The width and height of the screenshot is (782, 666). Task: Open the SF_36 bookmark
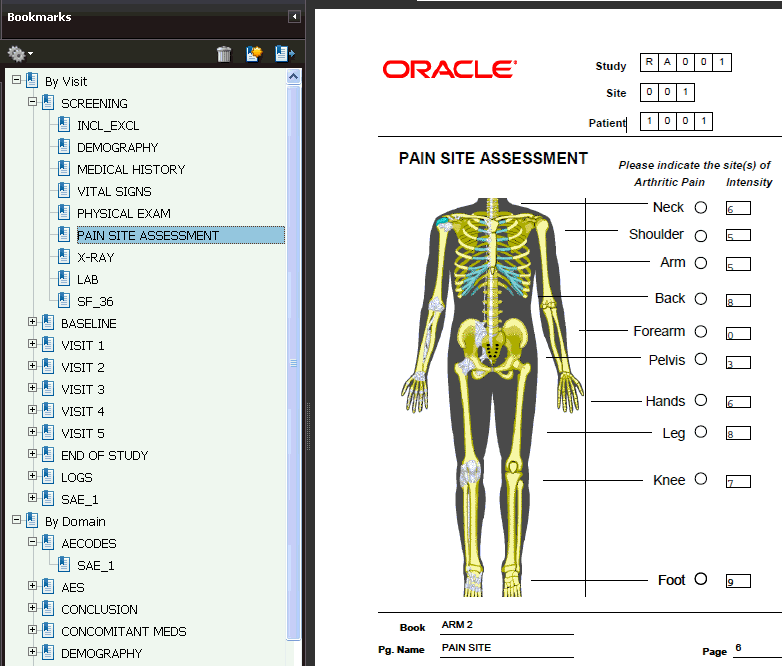tap(95, 301)
